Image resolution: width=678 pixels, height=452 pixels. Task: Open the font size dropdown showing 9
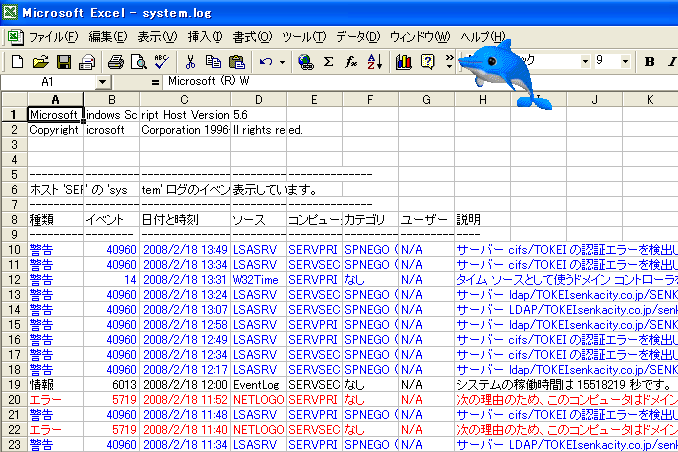click(625, 62)
